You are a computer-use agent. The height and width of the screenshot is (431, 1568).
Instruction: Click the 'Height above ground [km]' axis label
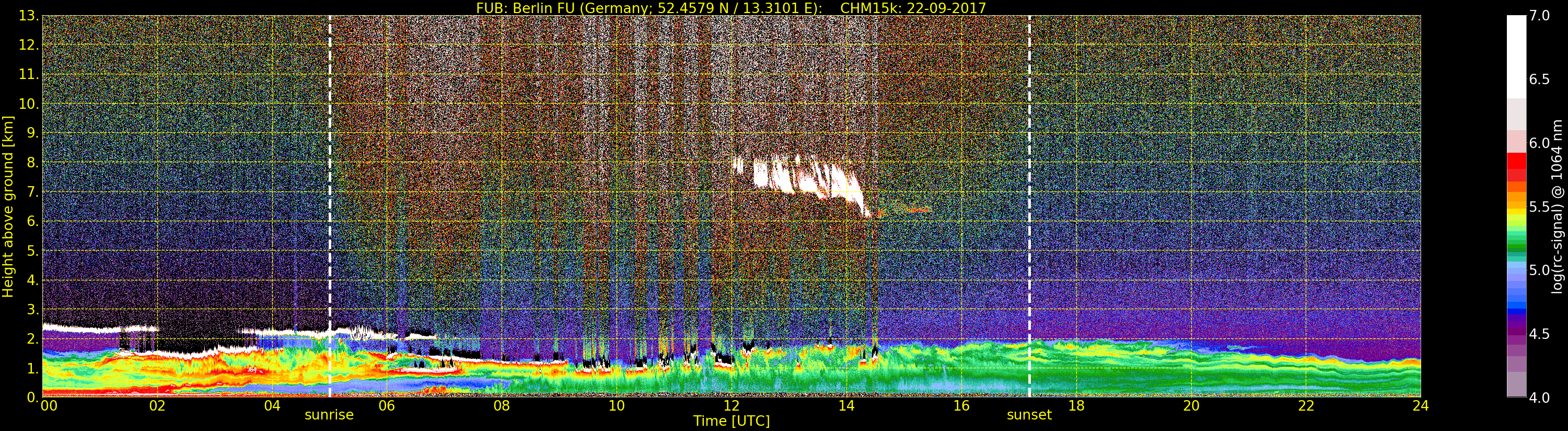[8, 207]
